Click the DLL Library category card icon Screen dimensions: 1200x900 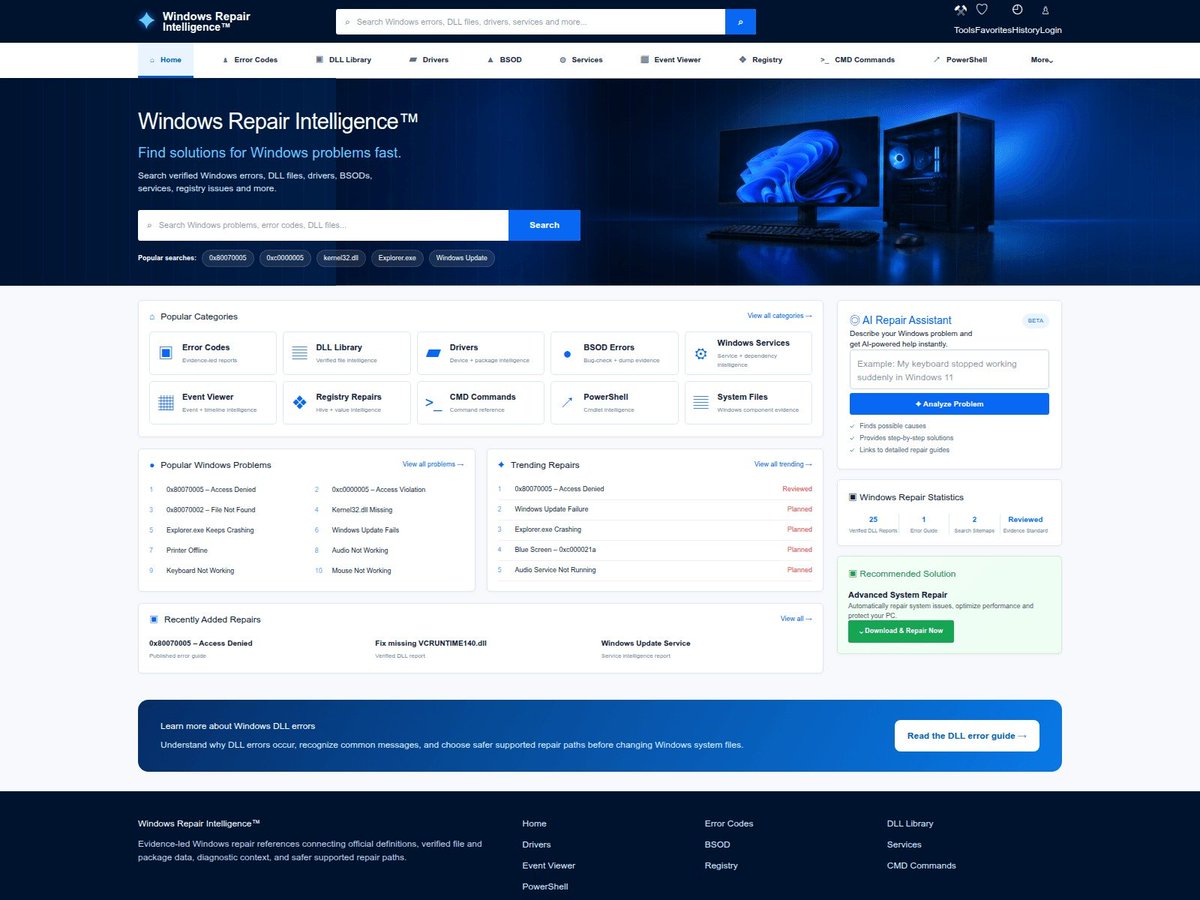click(x=300, y=353)
